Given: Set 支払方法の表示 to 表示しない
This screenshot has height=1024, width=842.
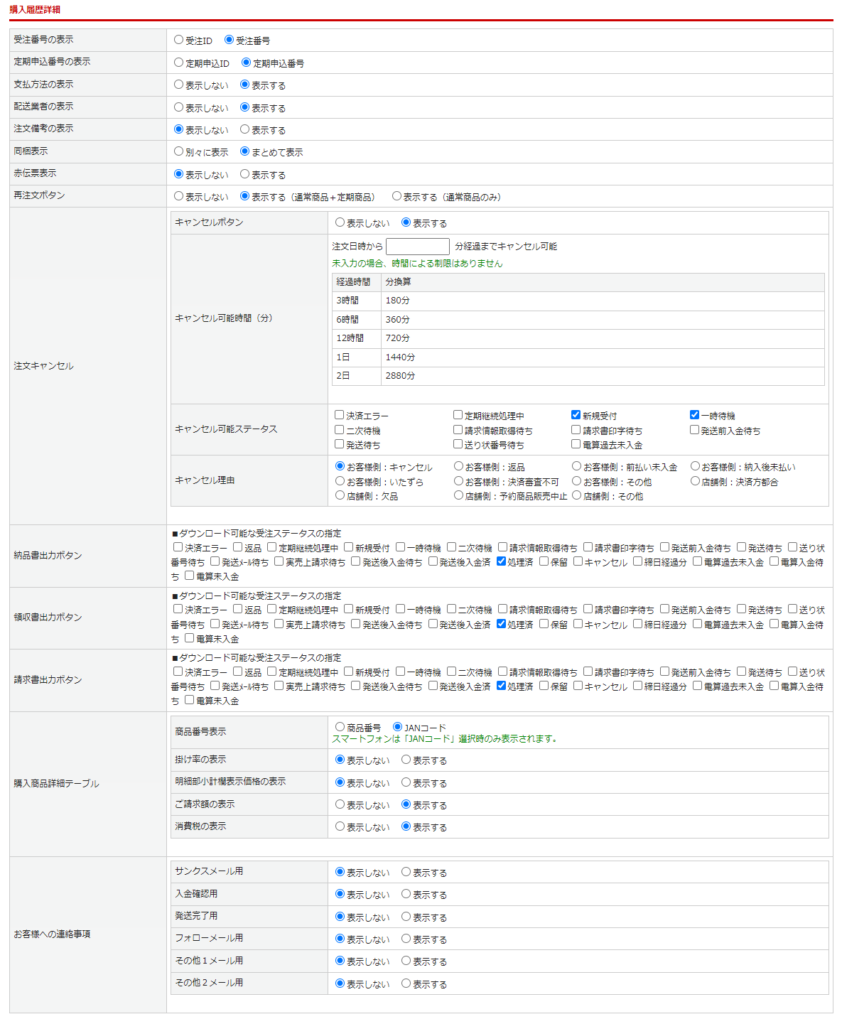Looking at the screenshot, I should click(x=179, y=85).
